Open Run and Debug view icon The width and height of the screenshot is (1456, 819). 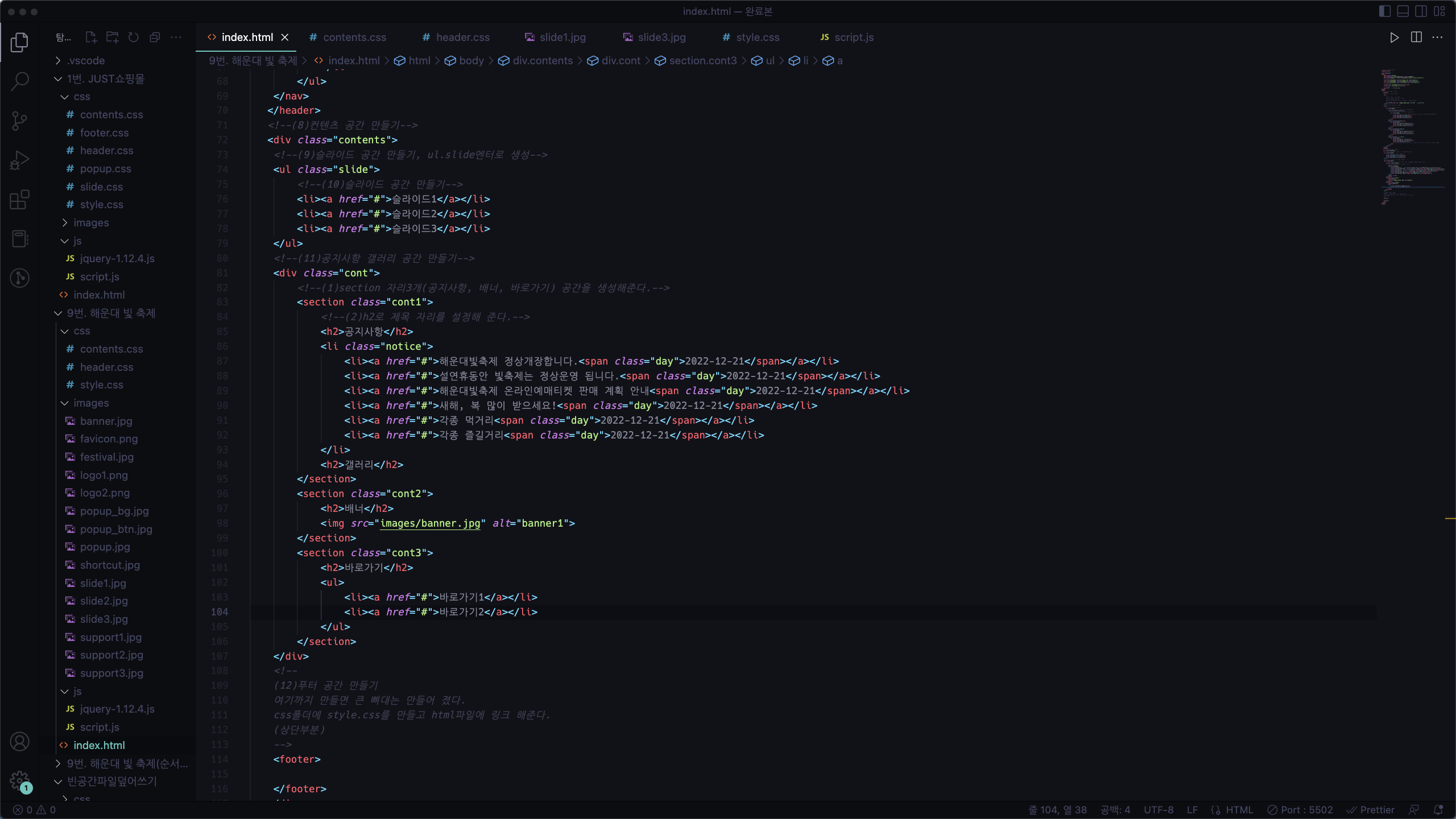click(20, 160)
